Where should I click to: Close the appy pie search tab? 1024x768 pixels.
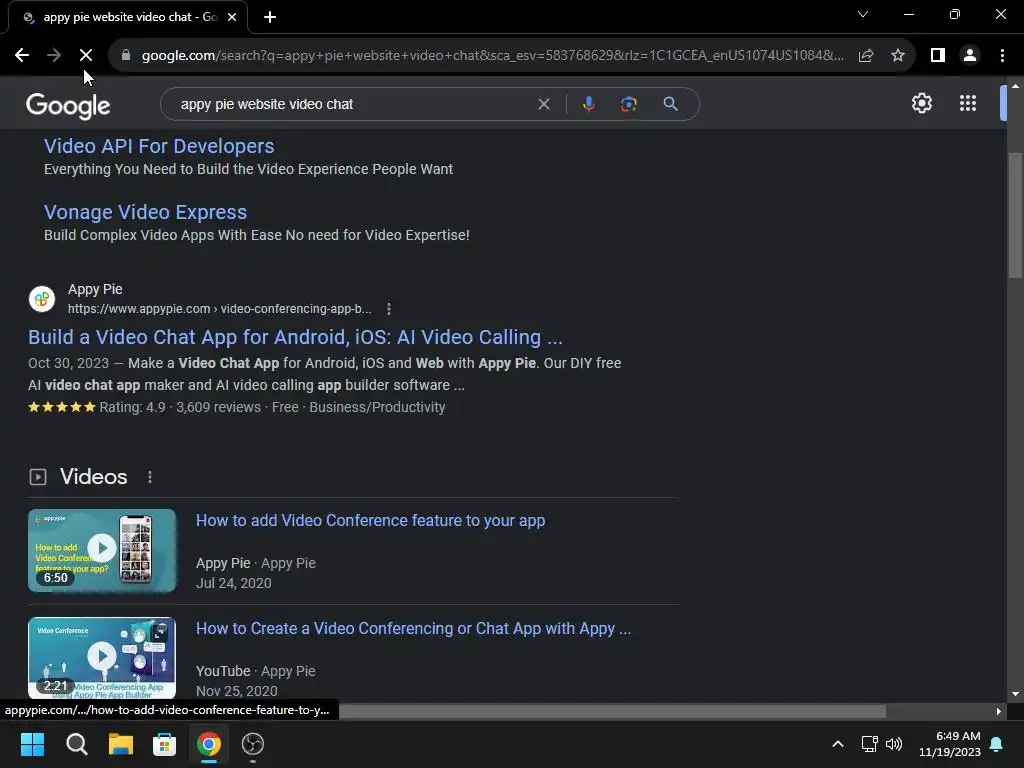(x=232, y=17)
